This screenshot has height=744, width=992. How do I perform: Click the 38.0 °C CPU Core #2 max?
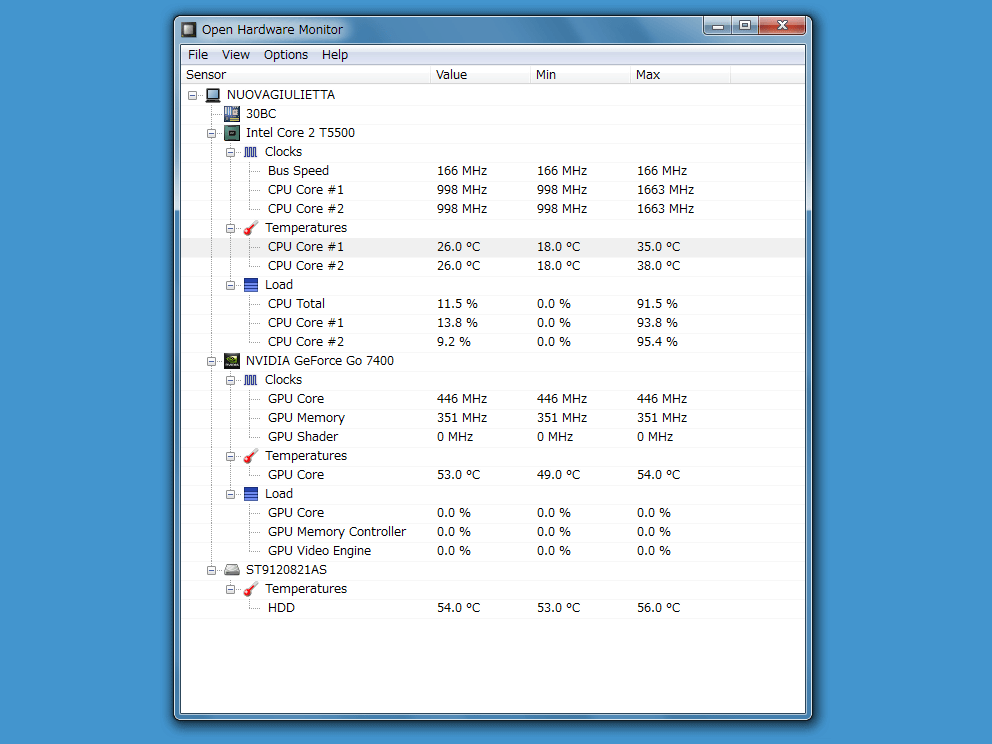point(659,266)
